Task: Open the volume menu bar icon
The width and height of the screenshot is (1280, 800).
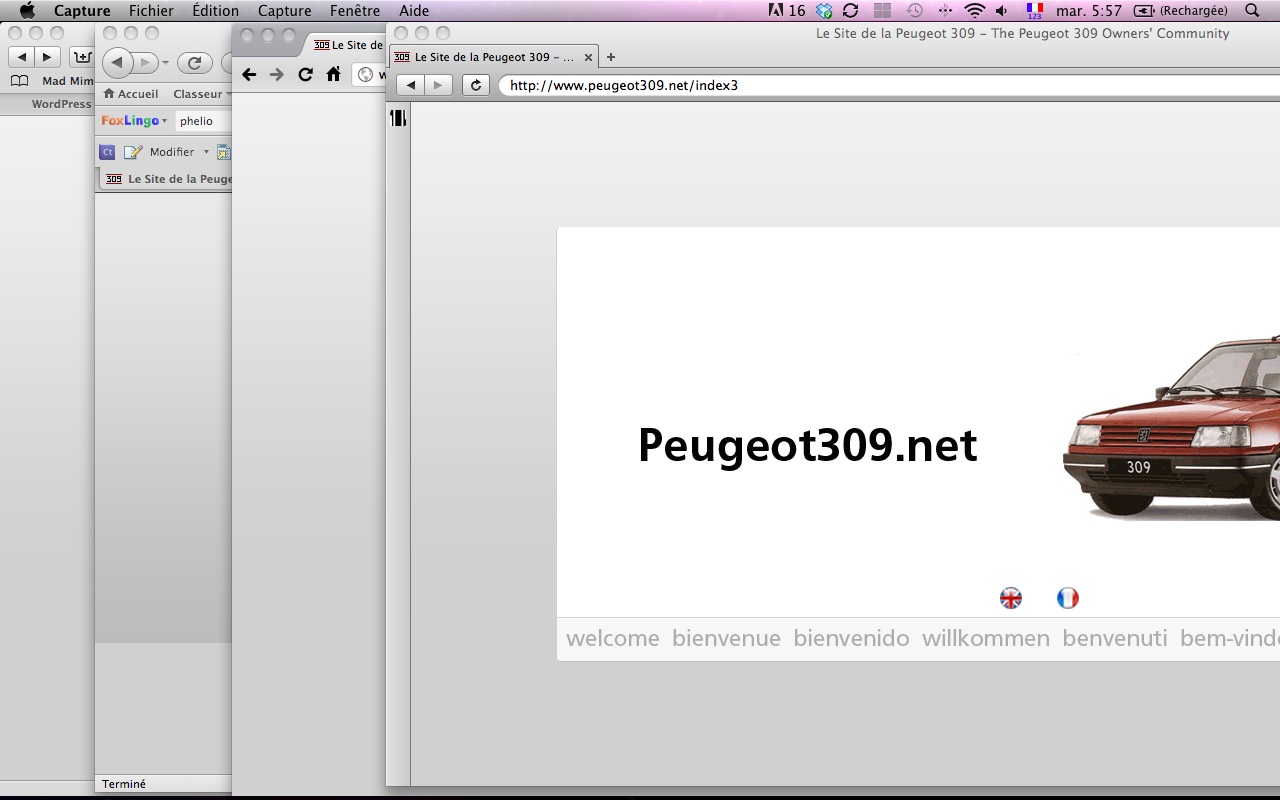Action: (1002, 11)
